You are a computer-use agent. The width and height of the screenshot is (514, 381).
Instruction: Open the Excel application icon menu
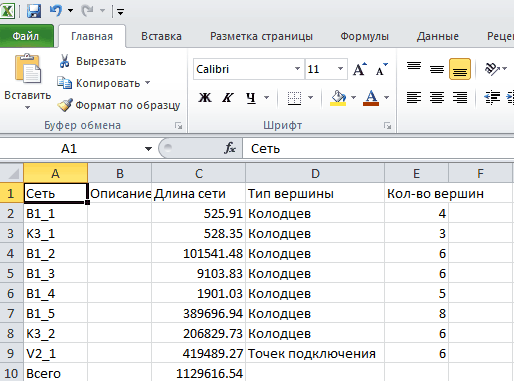coord(8,11)
